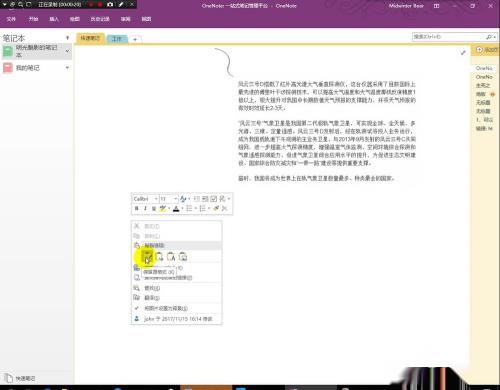
Task: Open the 文件 ribbon tab
Action: click(x=11, y=19)
